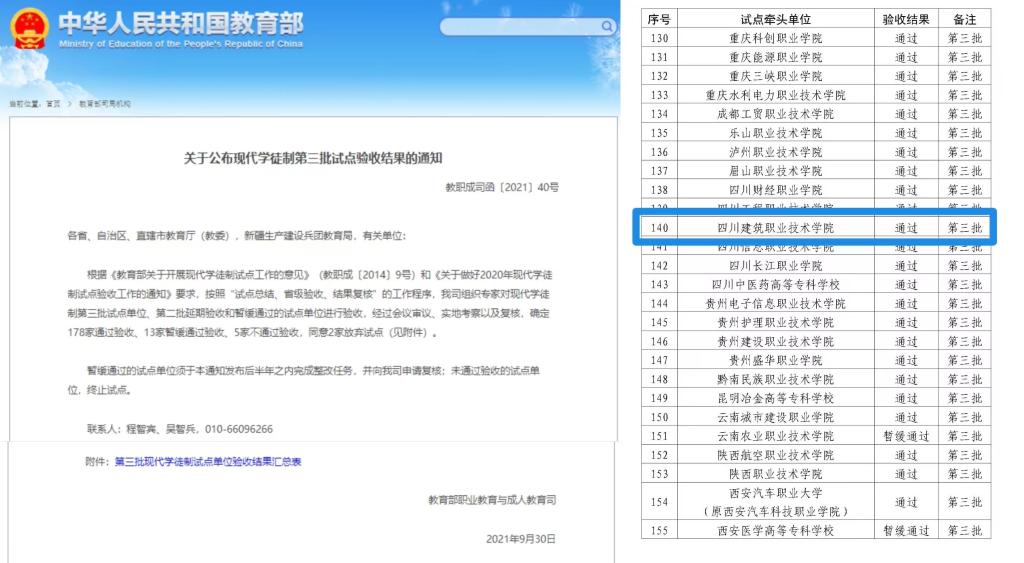The width and height of the screenshot is (1024, 563).
Task: Click 通过 result in the 四川建筑职业技术学院 row
Action: click(906, 228)
